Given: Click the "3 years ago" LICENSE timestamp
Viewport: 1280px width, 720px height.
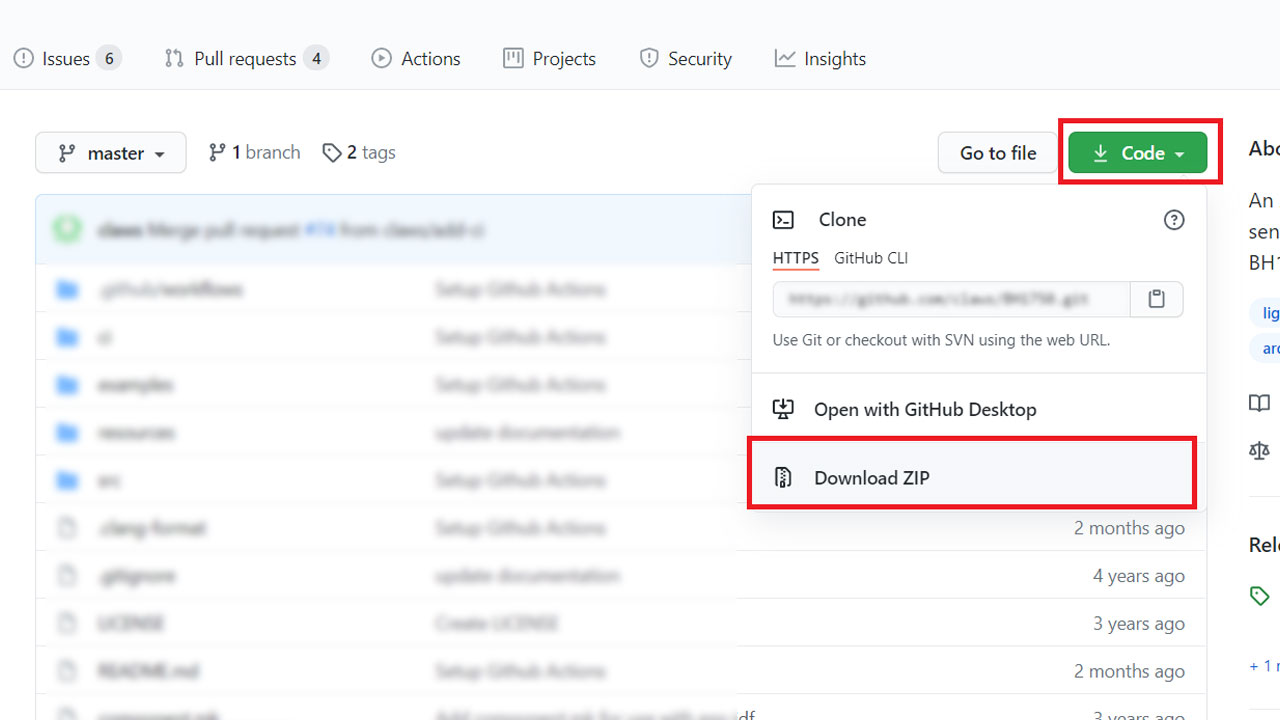Looking at the screenshot, I should 1139,624.
